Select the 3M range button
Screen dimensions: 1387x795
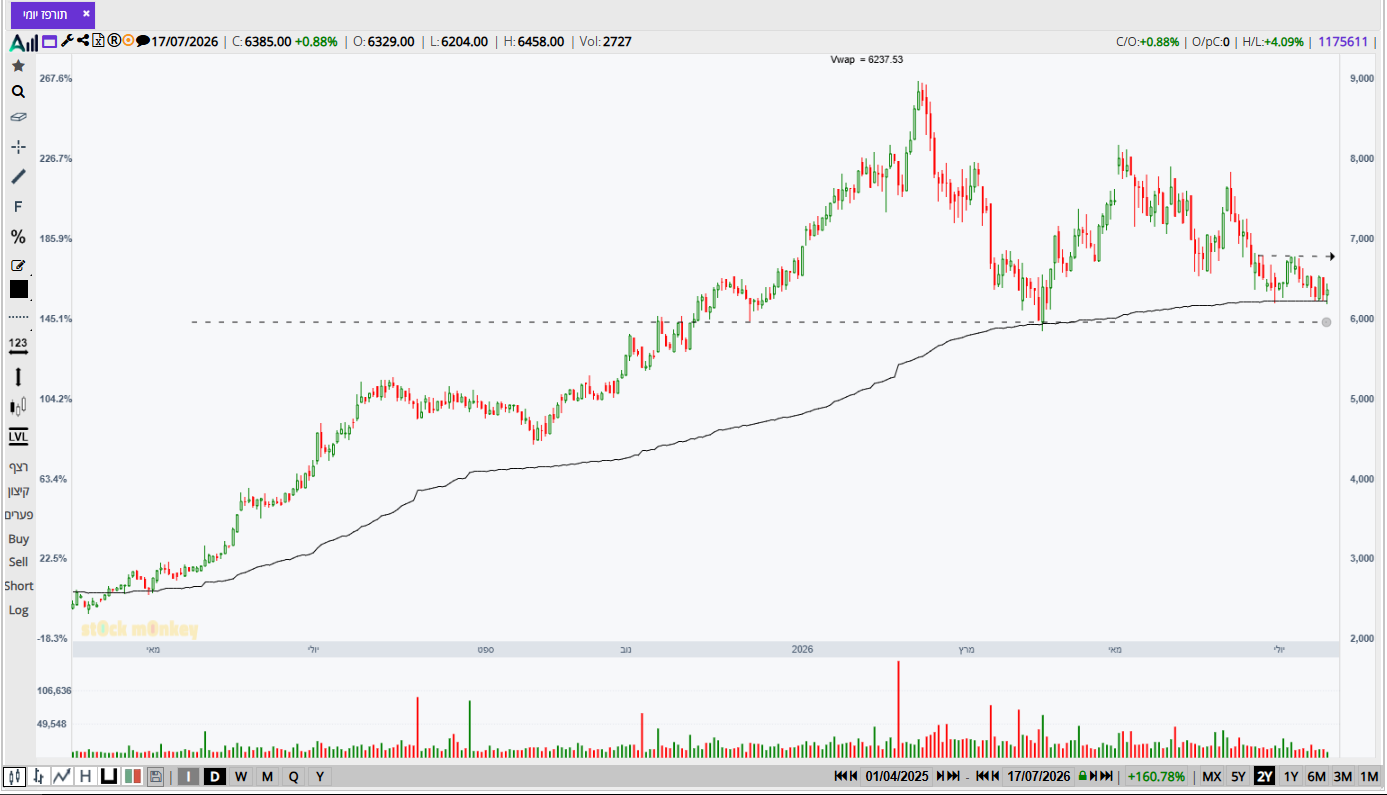click(x=1343, y=776)
